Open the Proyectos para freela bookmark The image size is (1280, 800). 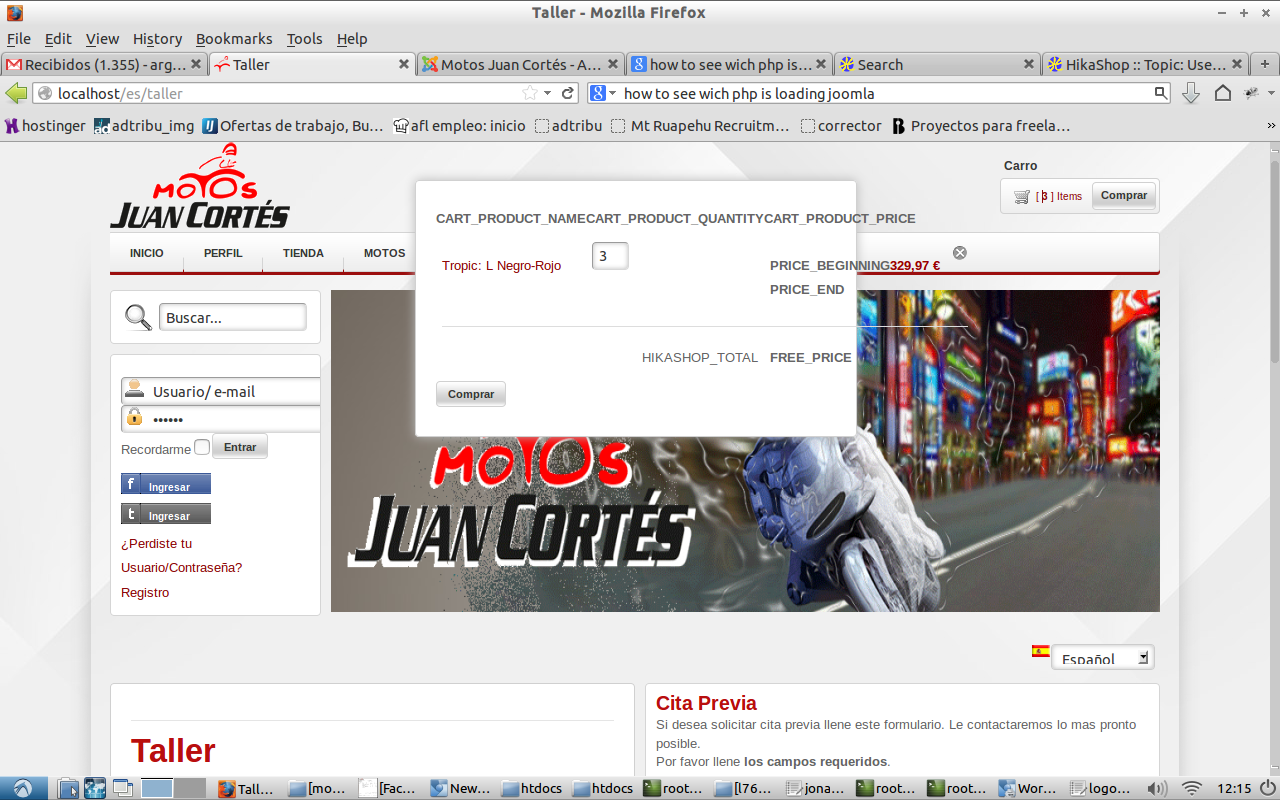(x=981, y=126)
